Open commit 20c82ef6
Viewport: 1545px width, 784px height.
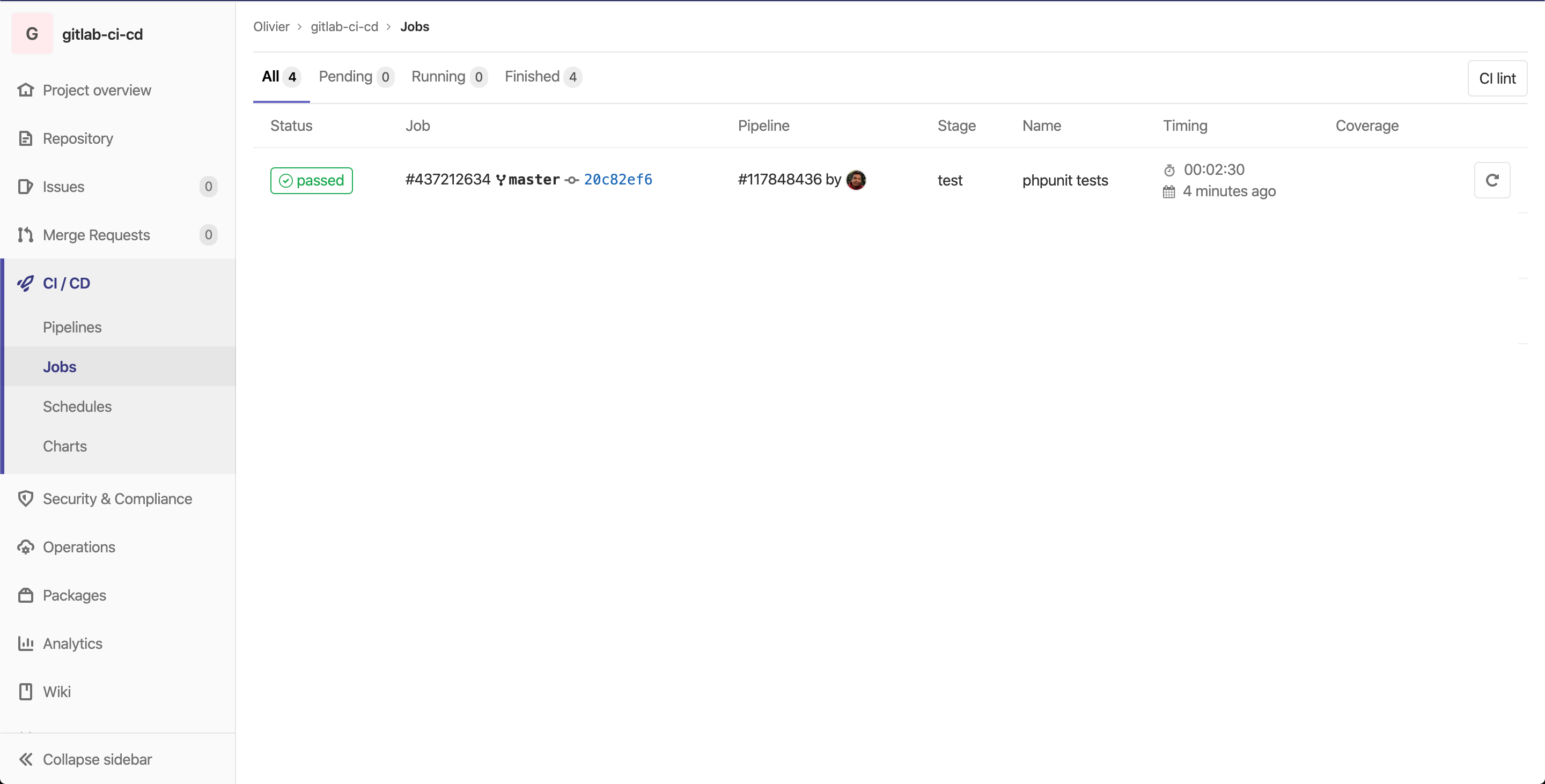coord(618,179)
